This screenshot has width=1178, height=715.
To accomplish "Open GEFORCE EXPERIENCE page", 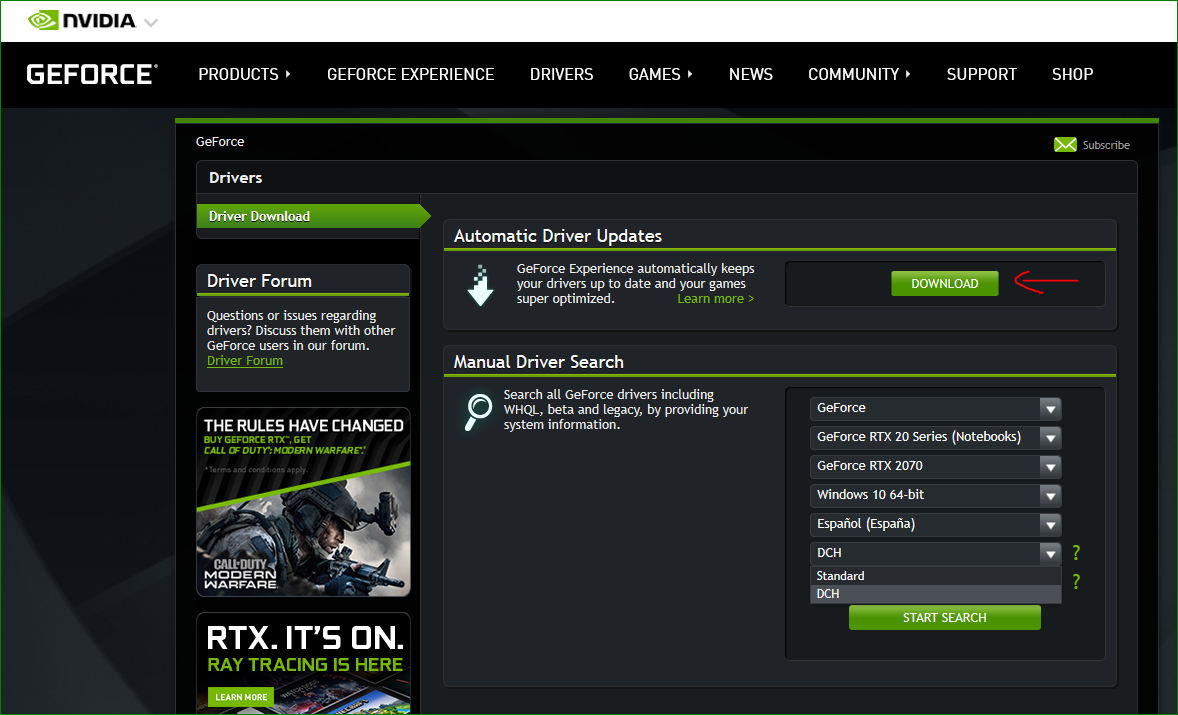I will pos(410,74).
